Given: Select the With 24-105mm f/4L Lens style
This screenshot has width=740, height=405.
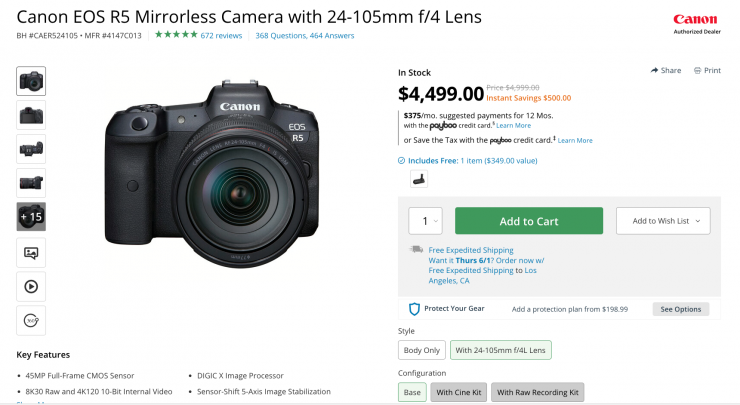Looking at the screenshot, I should pyautogui.click(x=499, y=350).
